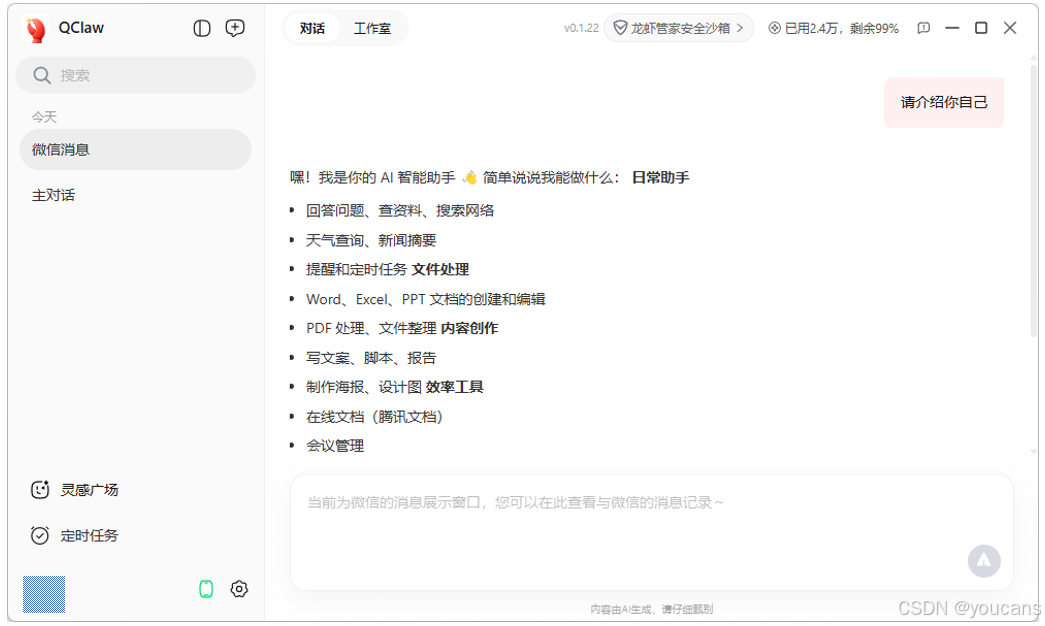
Task: Click the line 天气查询、新闻摘要
Action: pyautogui.click(x=371, y=240)
